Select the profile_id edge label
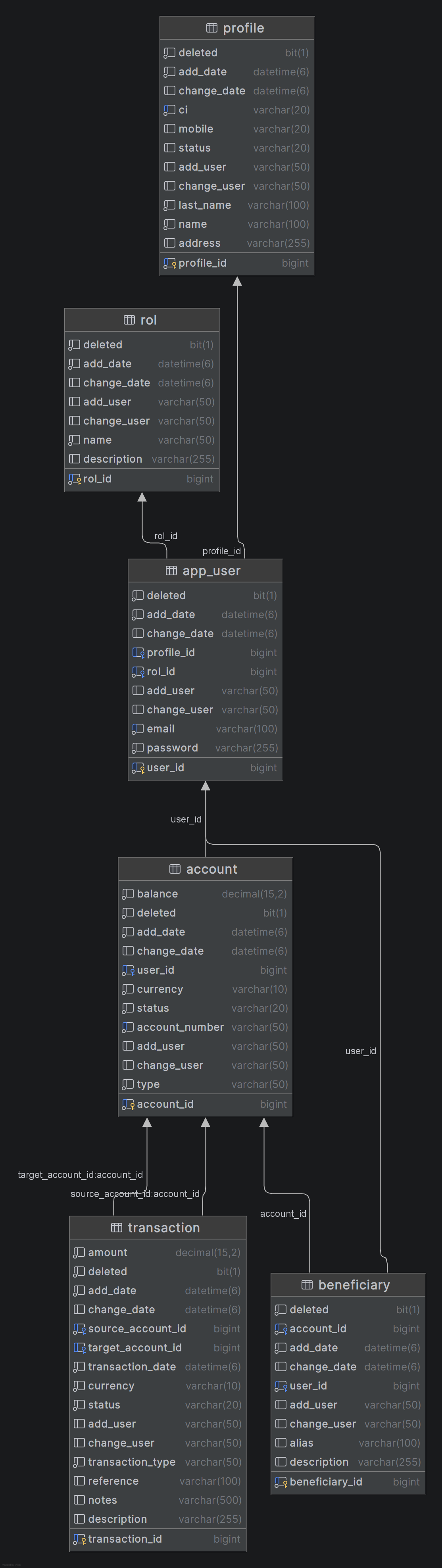This screenshot has height=1568, width=442. point(222,551)
